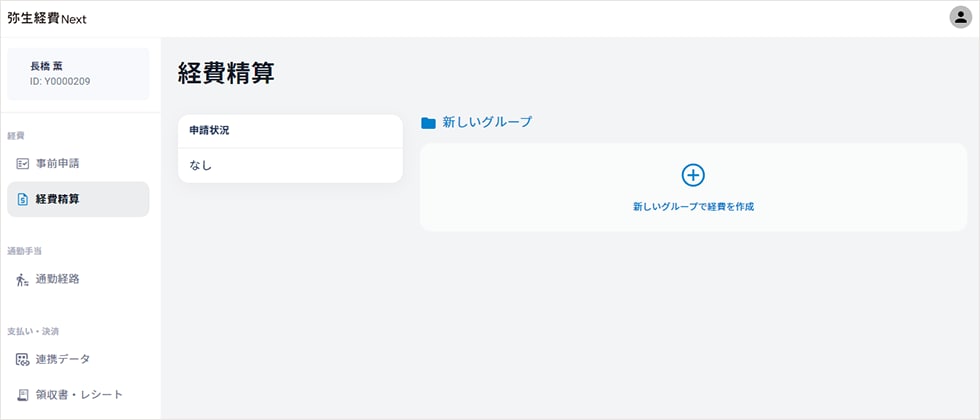Click the 通勤経路 commuter icon
The height and width of the screenshot is (420, 980).
click(23, 279)
